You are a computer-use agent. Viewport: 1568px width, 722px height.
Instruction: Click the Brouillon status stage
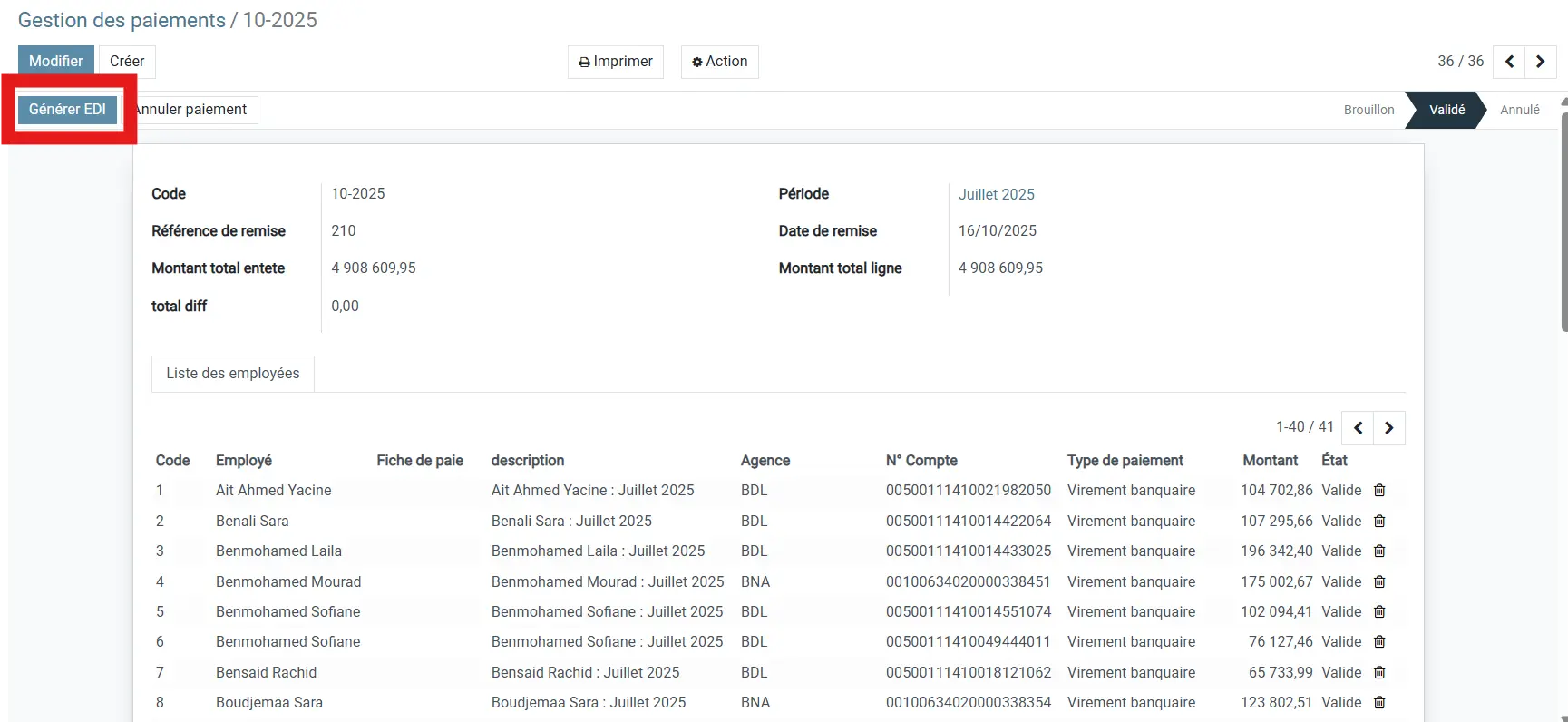[x=1368, y=110]
